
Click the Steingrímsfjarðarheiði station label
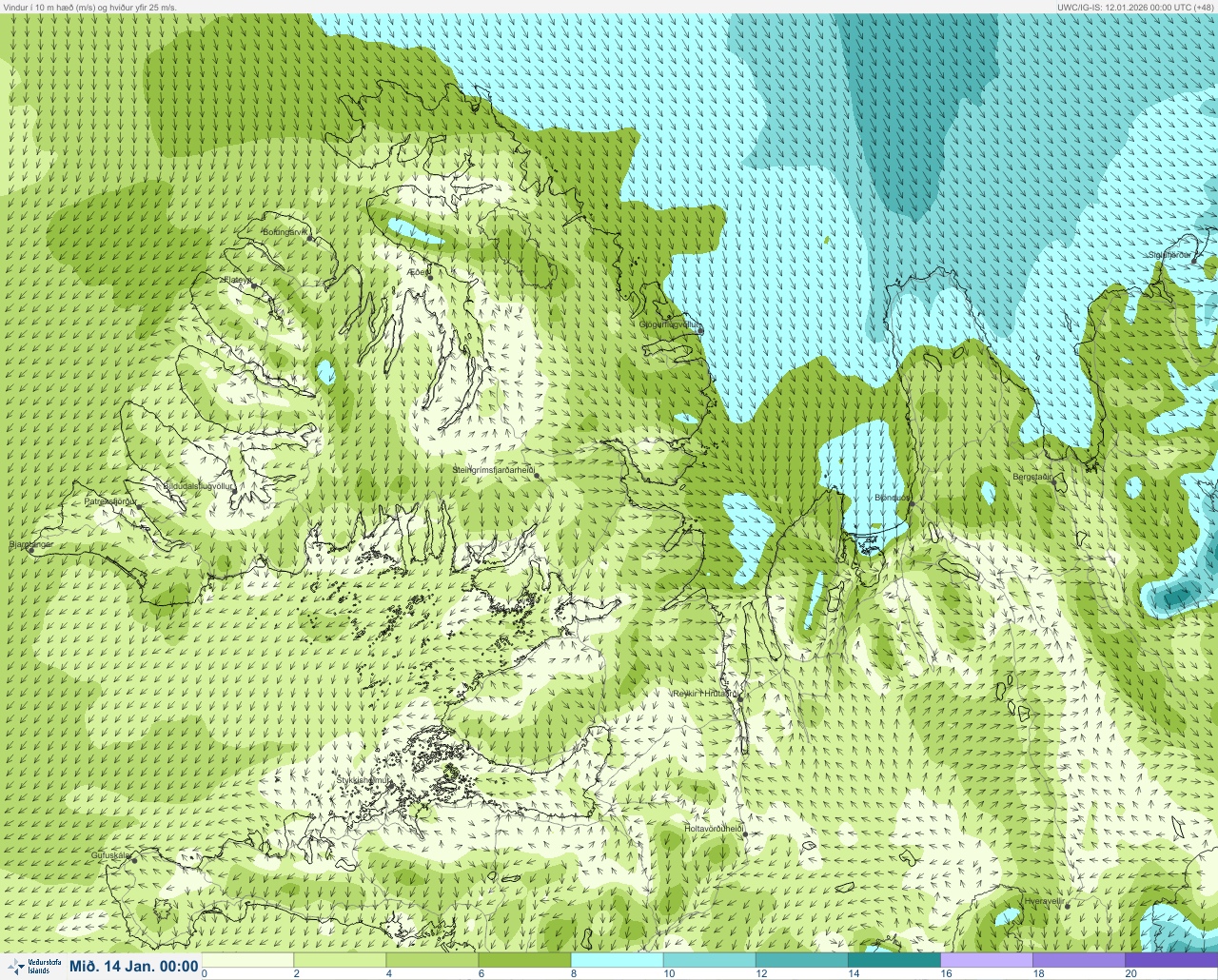pyautogui.click(x=493, y=470)
